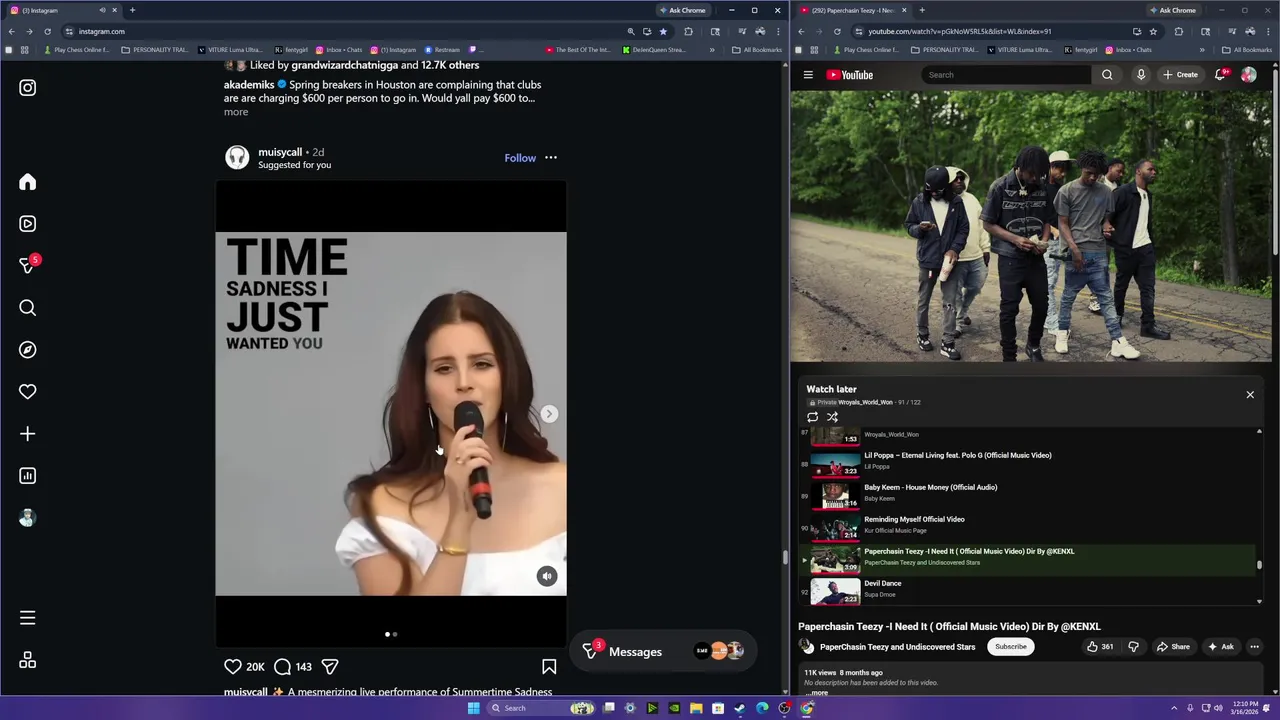
Task: Open fentygirl bookmark in Instagram window
Action: 292,50
